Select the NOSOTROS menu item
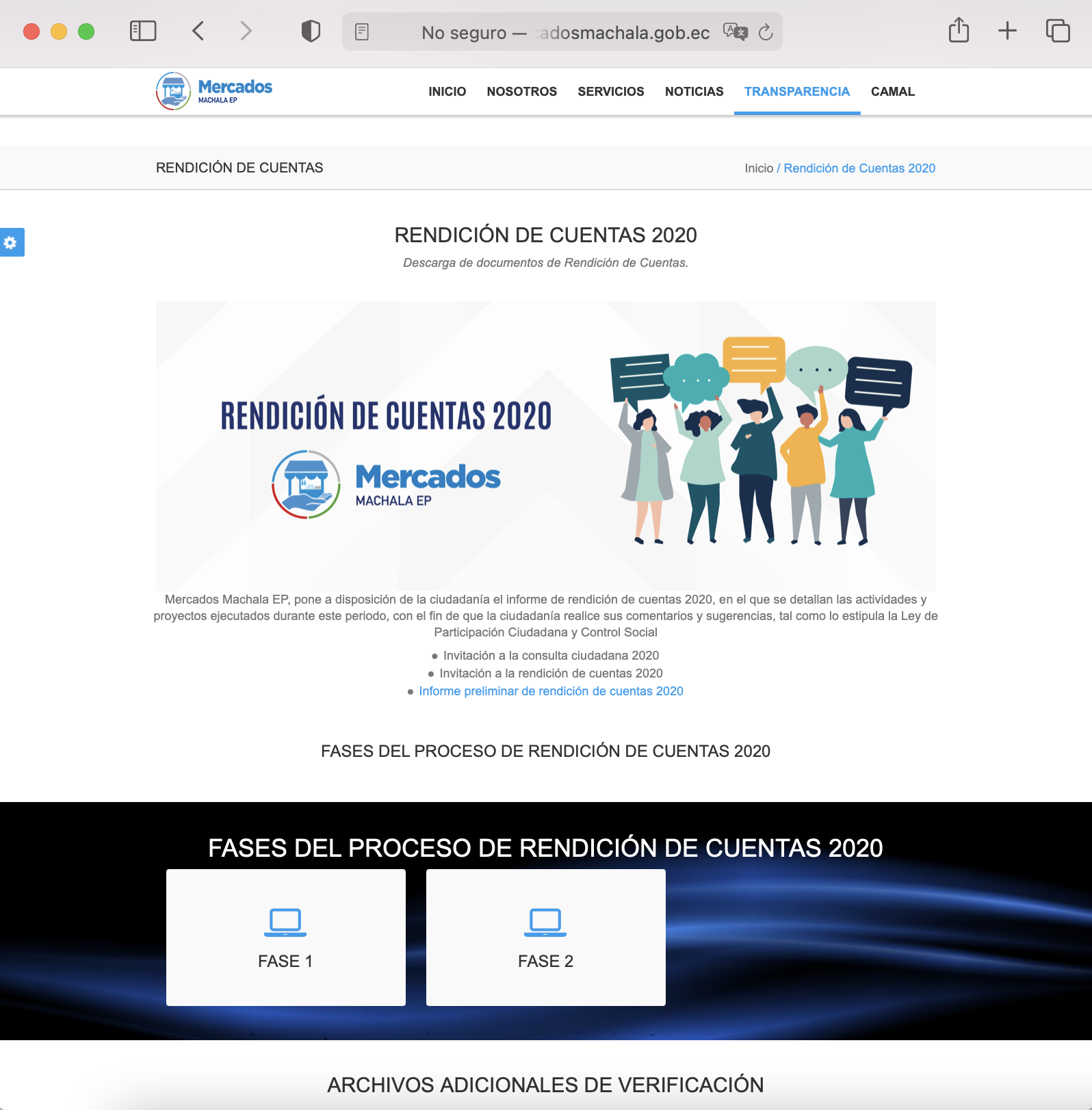1092x1110 pixels. (521, 92)
